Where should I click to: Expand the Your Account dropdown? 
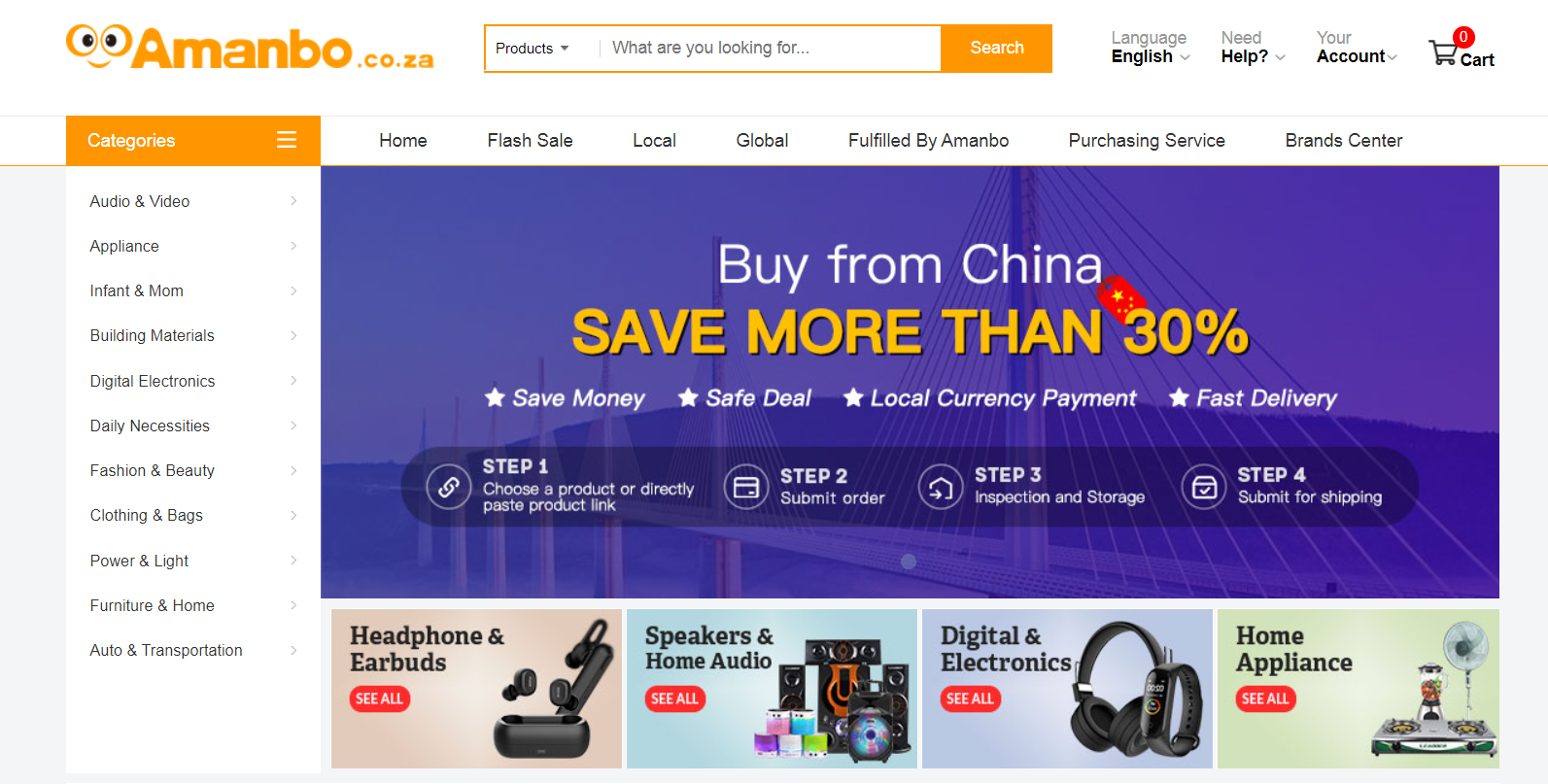pos(1357,47)
